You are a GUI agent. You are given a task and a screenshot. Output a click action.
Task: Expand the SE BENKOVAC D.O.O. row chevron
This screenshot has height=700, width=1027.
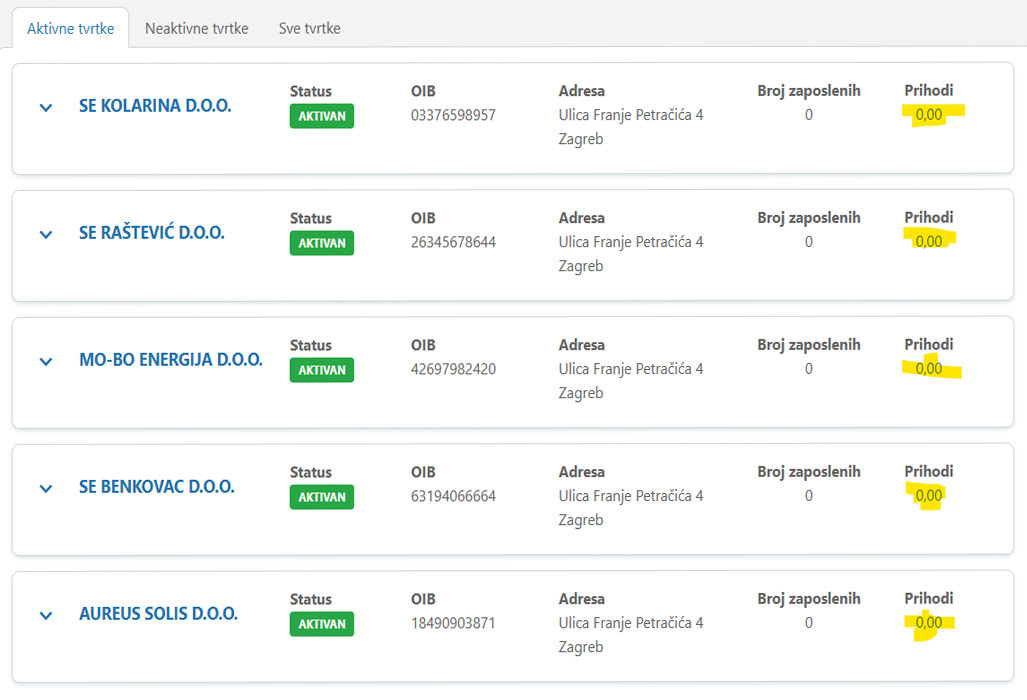tap(45, 488)
